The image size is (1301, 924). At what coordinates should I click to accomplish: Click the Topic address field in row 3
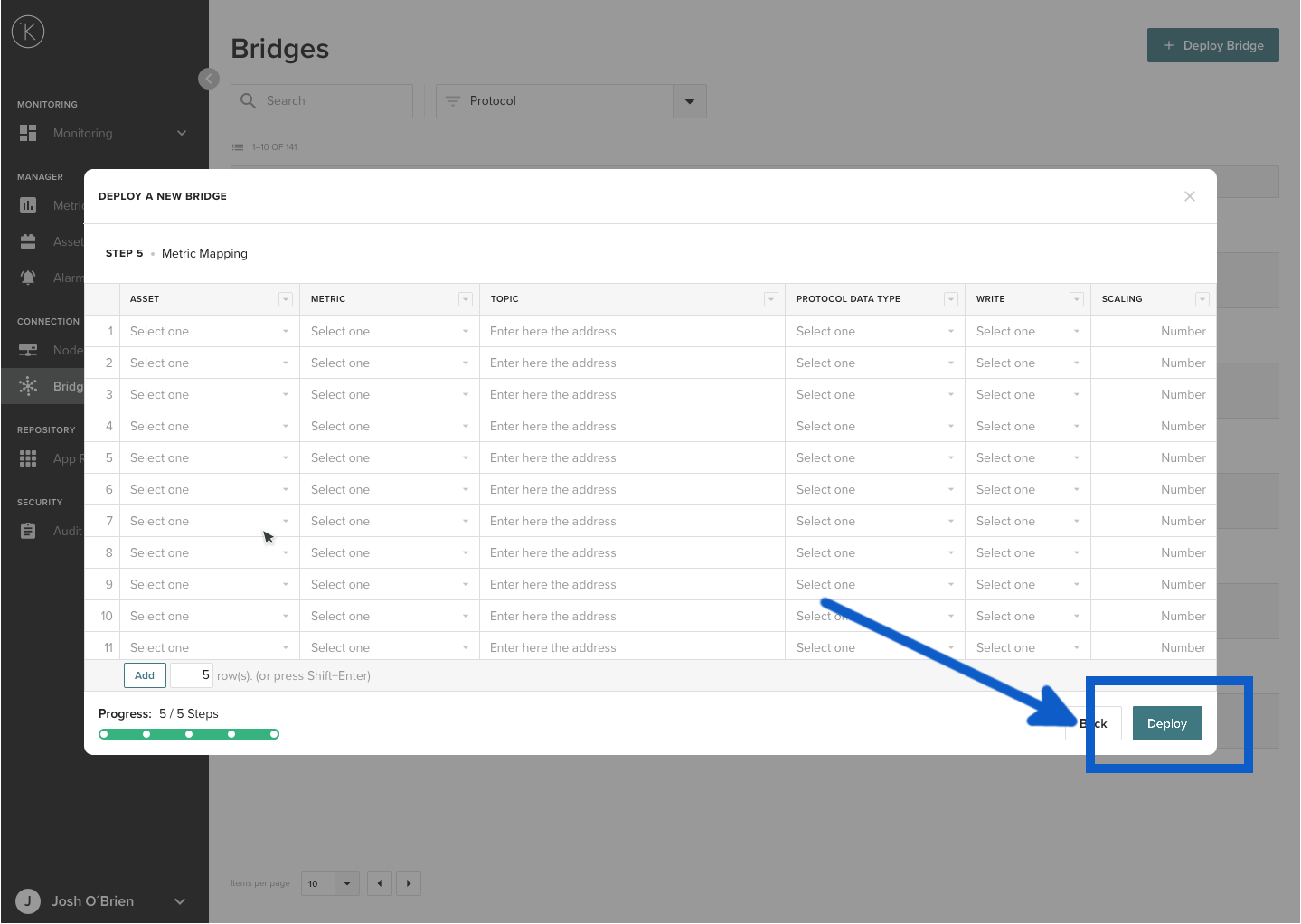pyautogui.click(x=631, y=394)
